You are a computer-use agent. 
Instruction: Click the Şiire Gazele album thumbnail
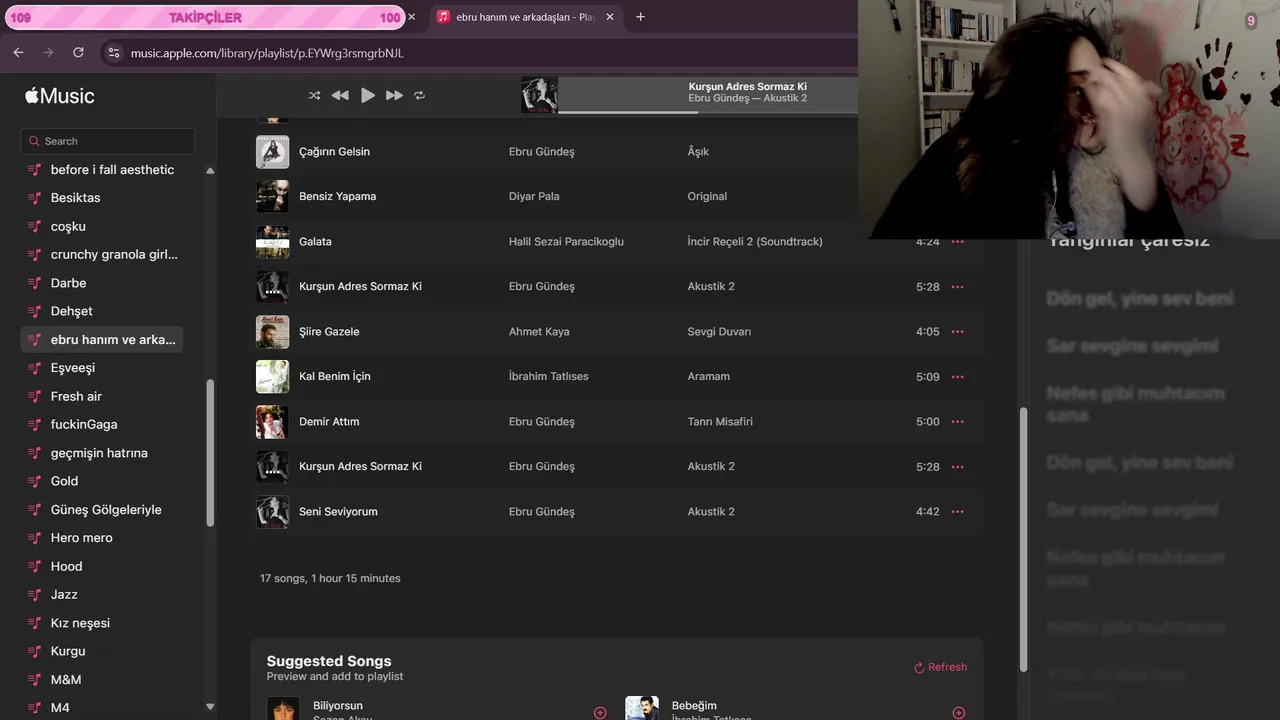point(272,332)
